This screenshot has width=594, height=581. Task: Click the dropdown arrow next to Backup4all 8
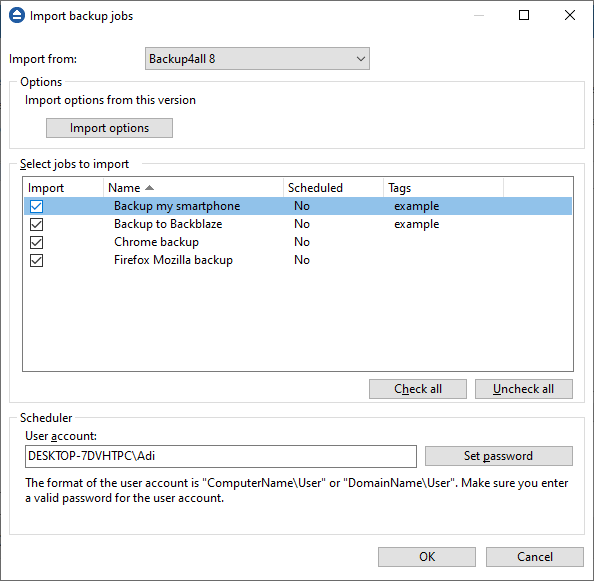coord(361,59)
